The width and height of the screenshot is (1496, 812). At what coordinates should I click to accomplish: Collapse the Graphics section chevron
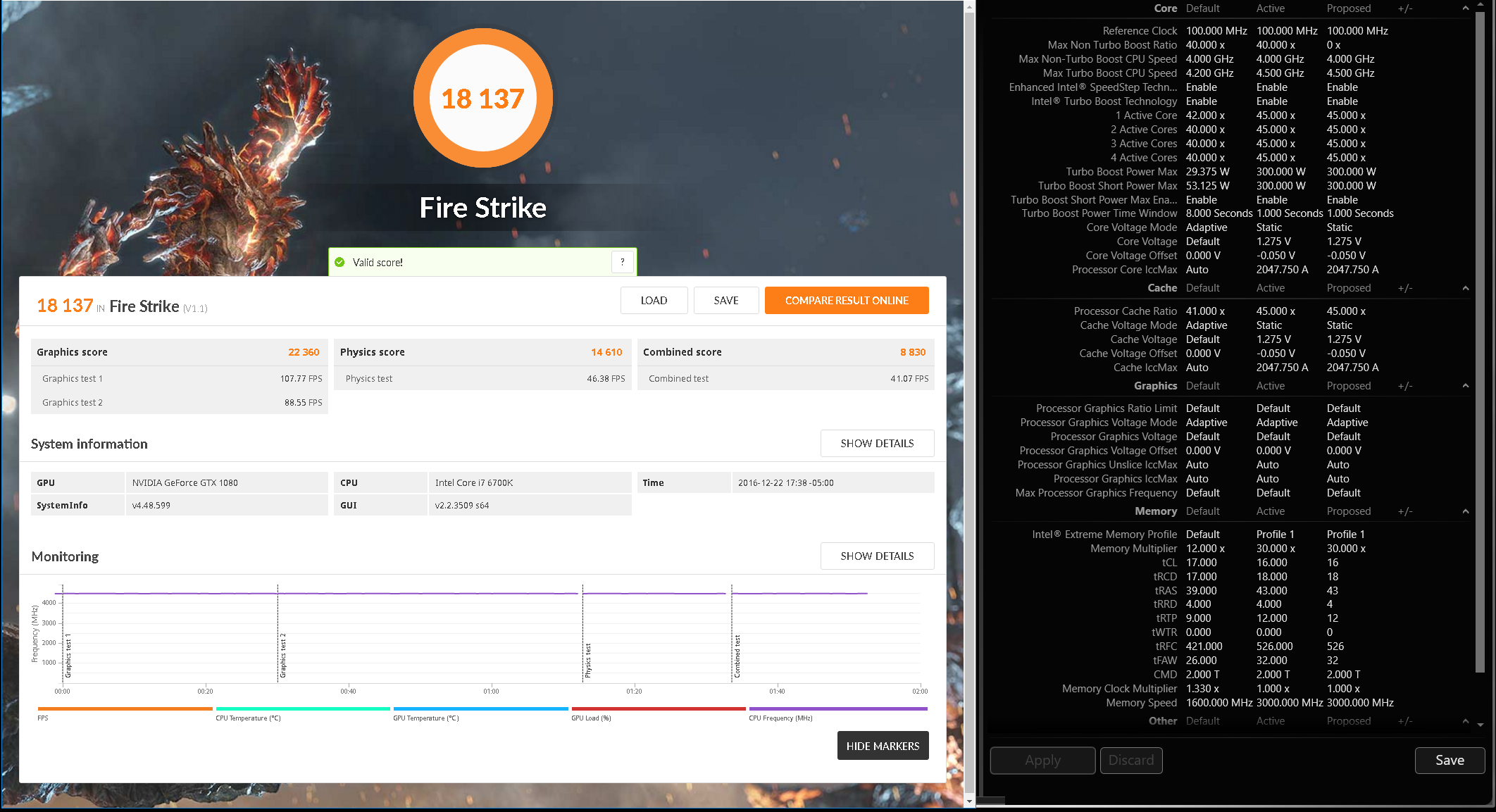click(x=1466, y=386)
